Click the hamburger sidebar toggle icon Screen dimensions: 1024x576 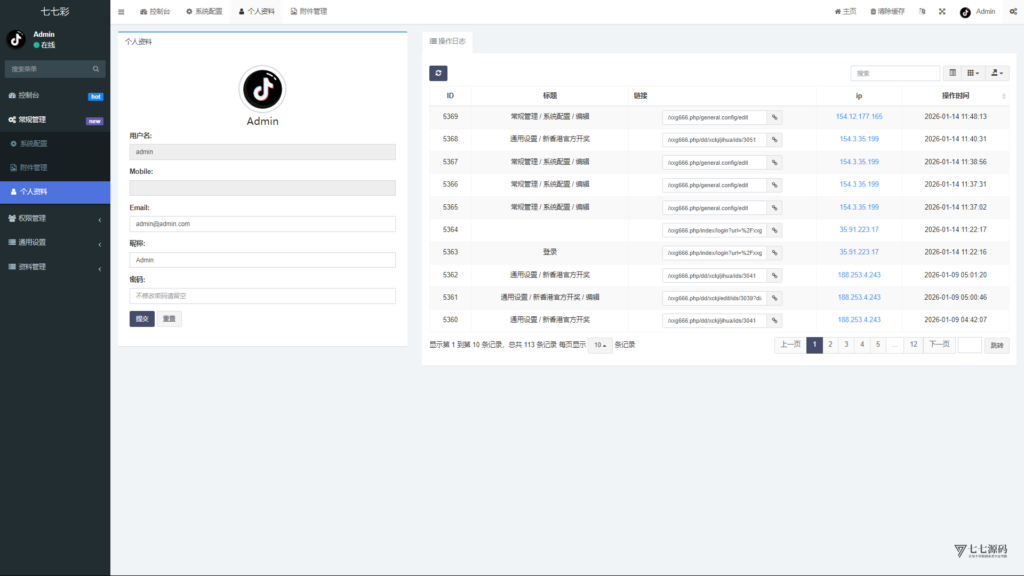[x=121, y=12]
